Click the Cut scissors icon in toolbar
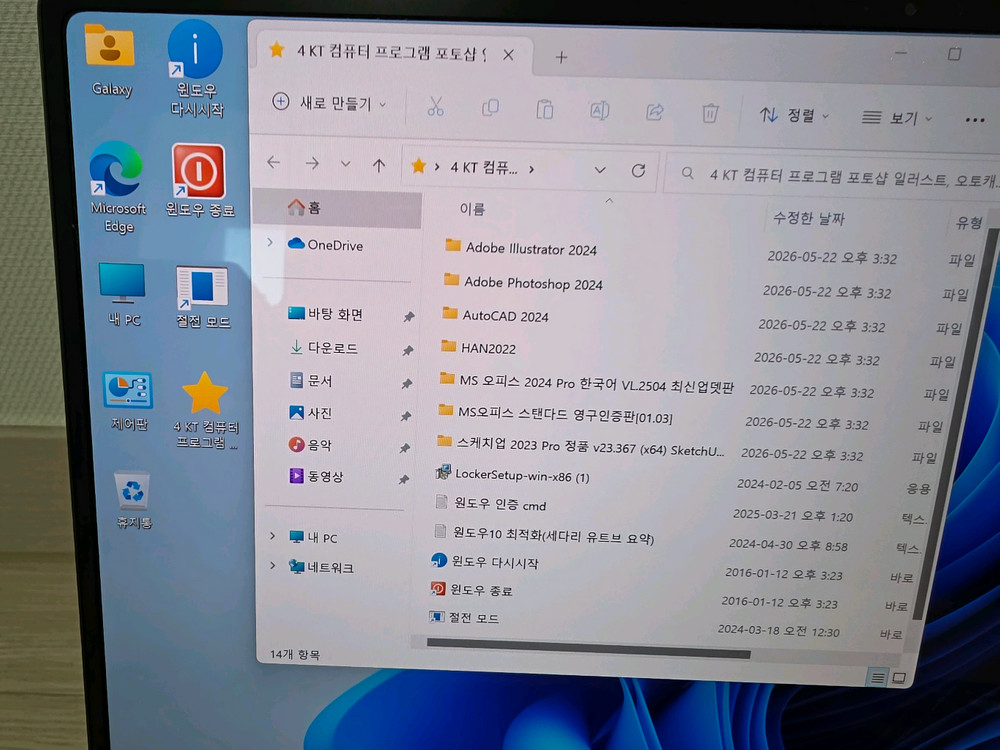 436,107
